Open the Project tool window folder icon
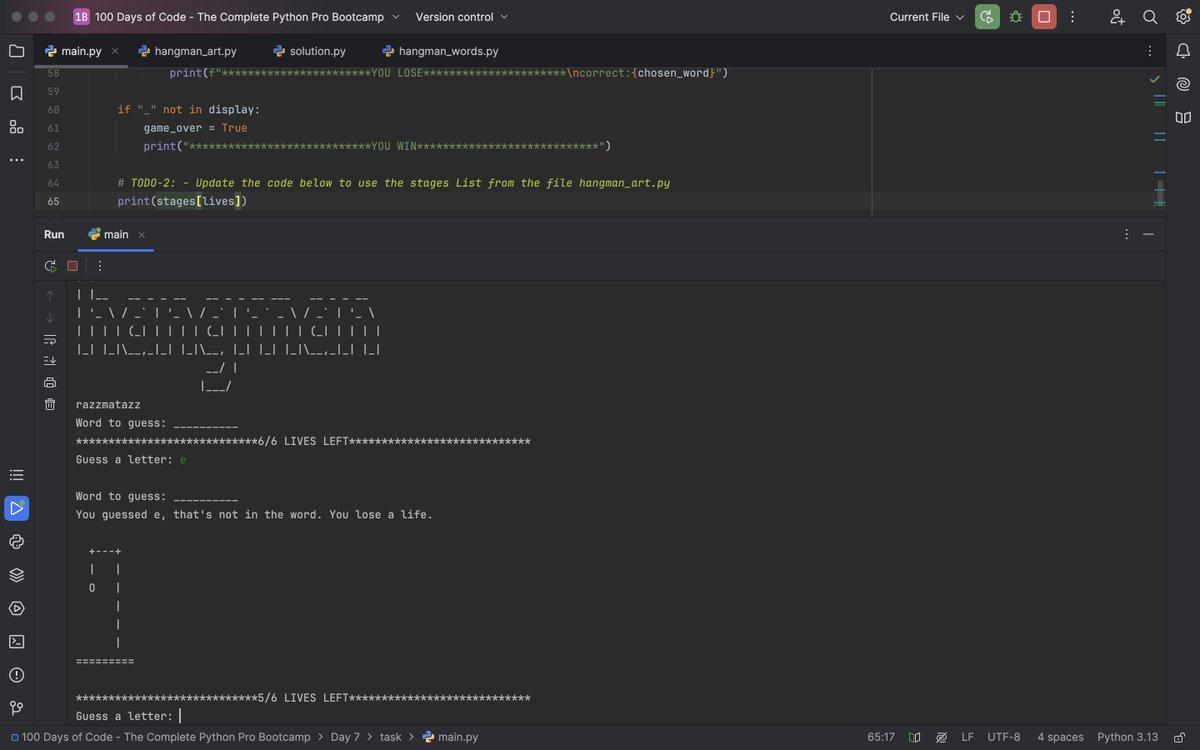Image resolution: width=1200 pixels, height=750 pixels. (16, 51)
